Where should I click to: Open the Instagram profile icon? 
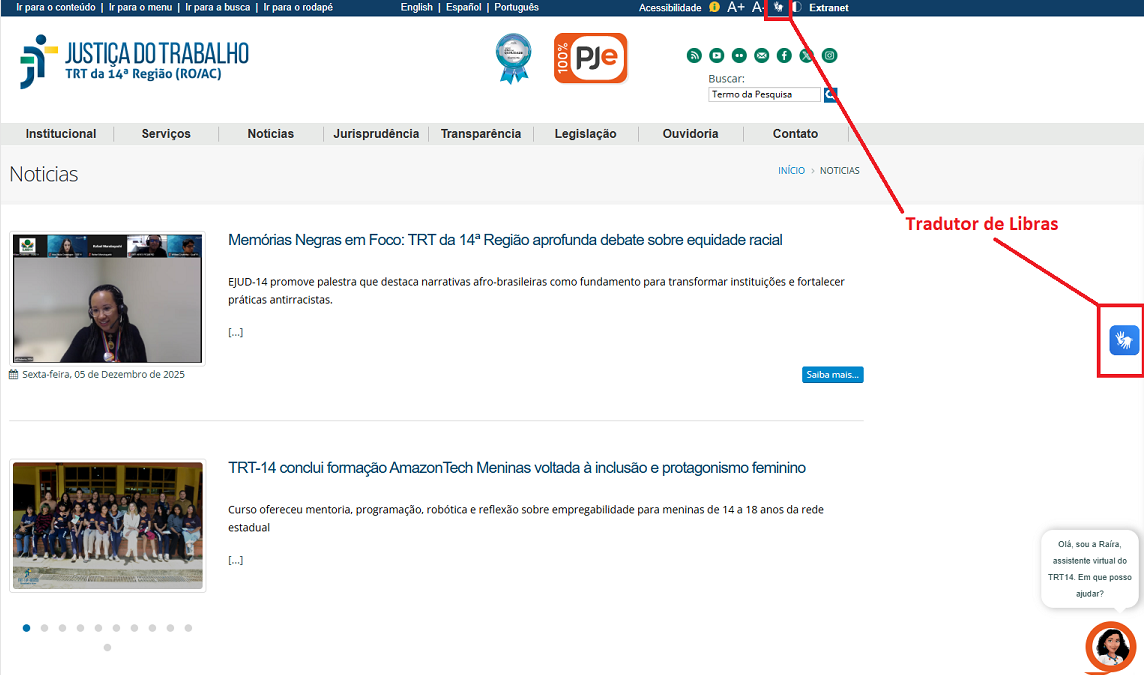click(829, 56)
